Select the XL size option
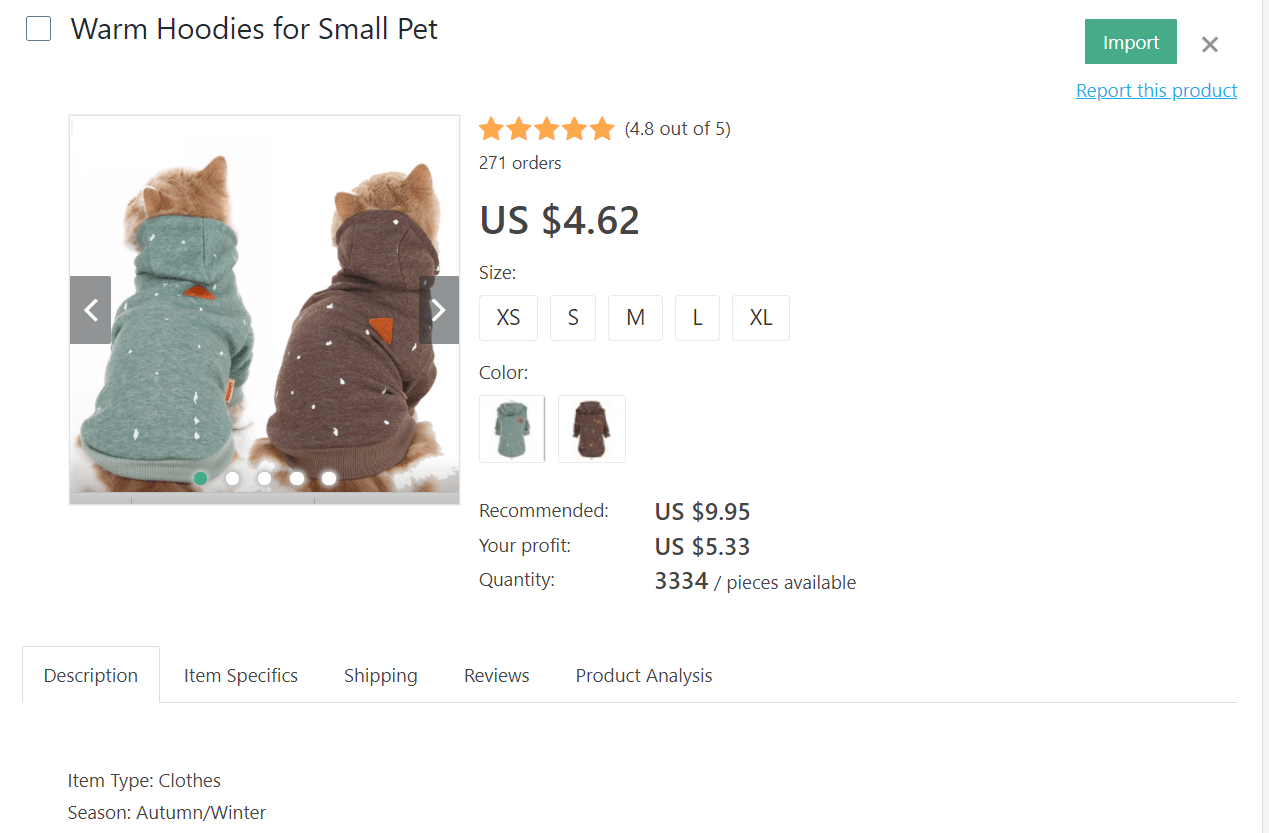 [760, 317]
